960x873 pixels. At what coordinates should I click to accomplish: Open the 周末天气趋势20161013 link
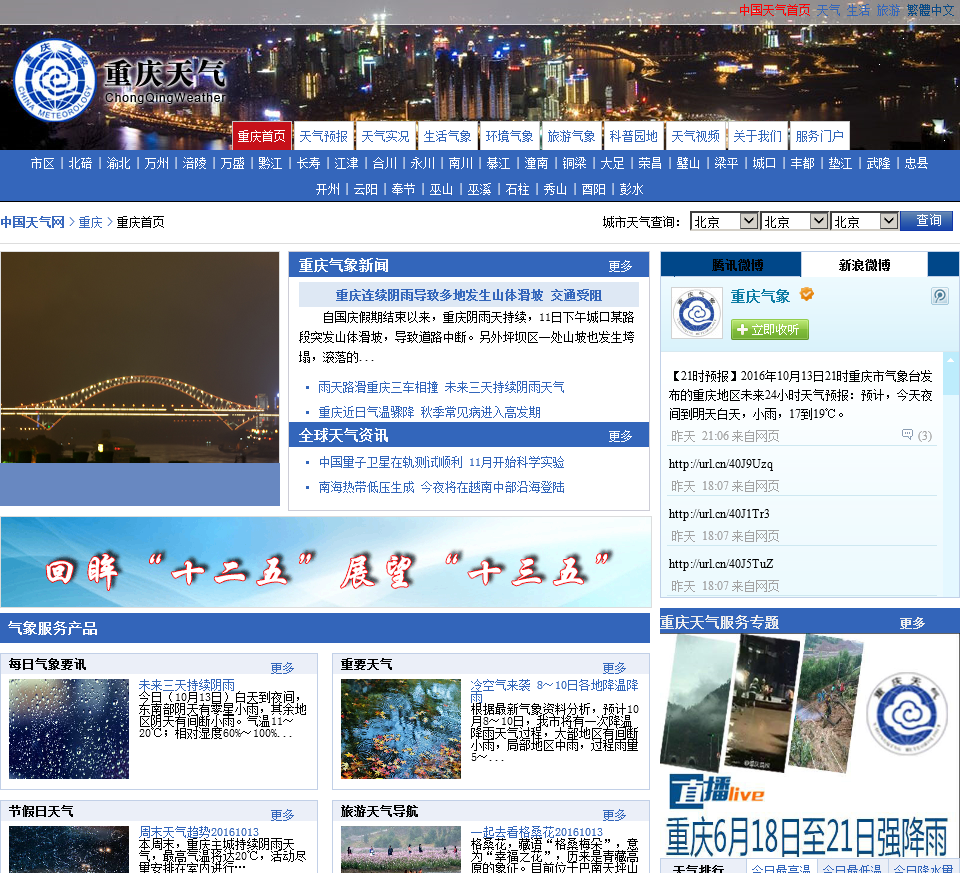pyautogui.click(x=199, y=832)
